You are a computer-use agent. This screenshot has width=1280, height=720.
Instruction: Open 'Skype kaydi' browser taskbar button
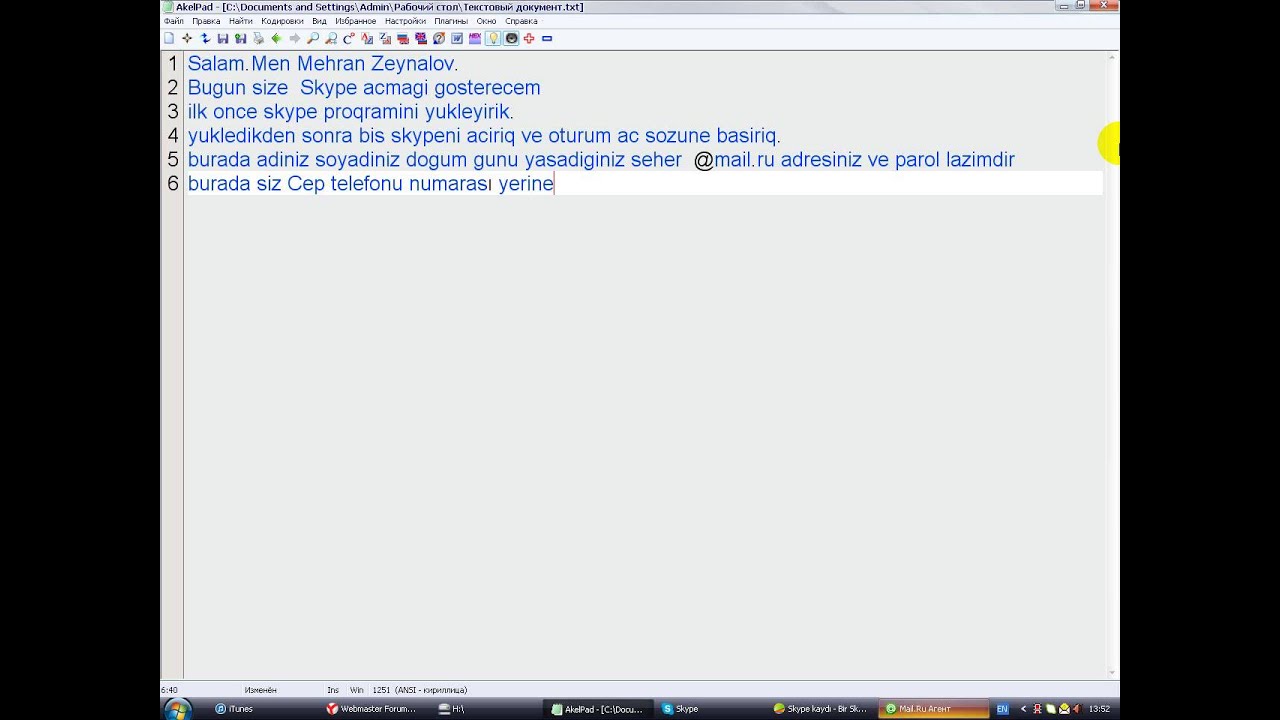[x=820, y=709]
